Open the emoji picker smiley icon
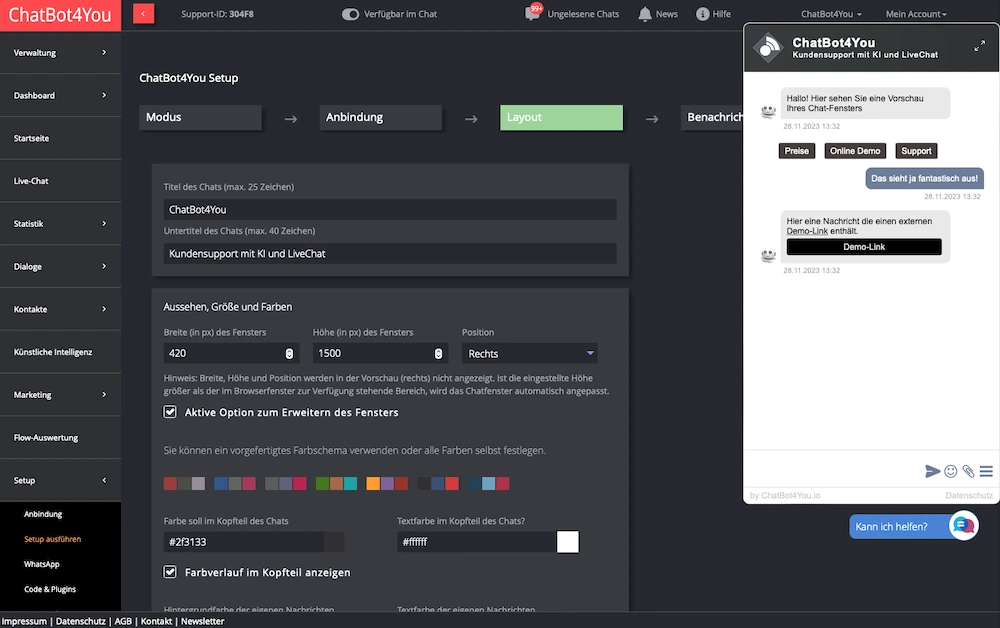The height and width of the screenshot is (628, 1000). click(x=951, y=471)
